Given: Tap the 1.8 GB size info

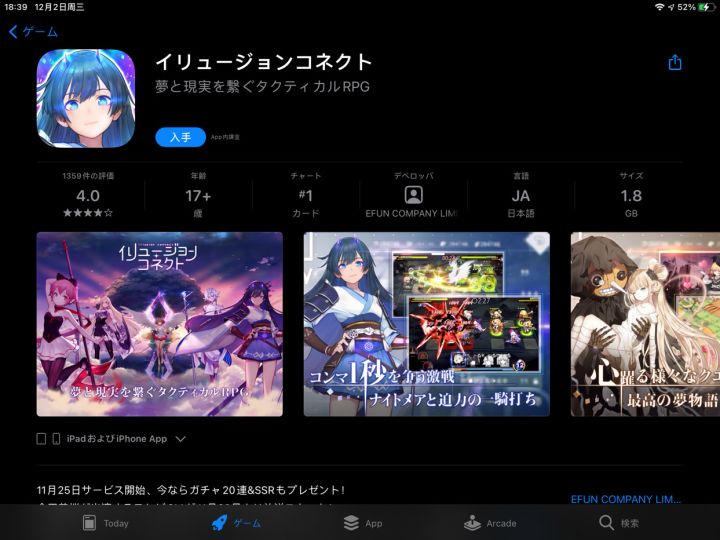Looking at the screenshot, I should click(x=631, y=196).
